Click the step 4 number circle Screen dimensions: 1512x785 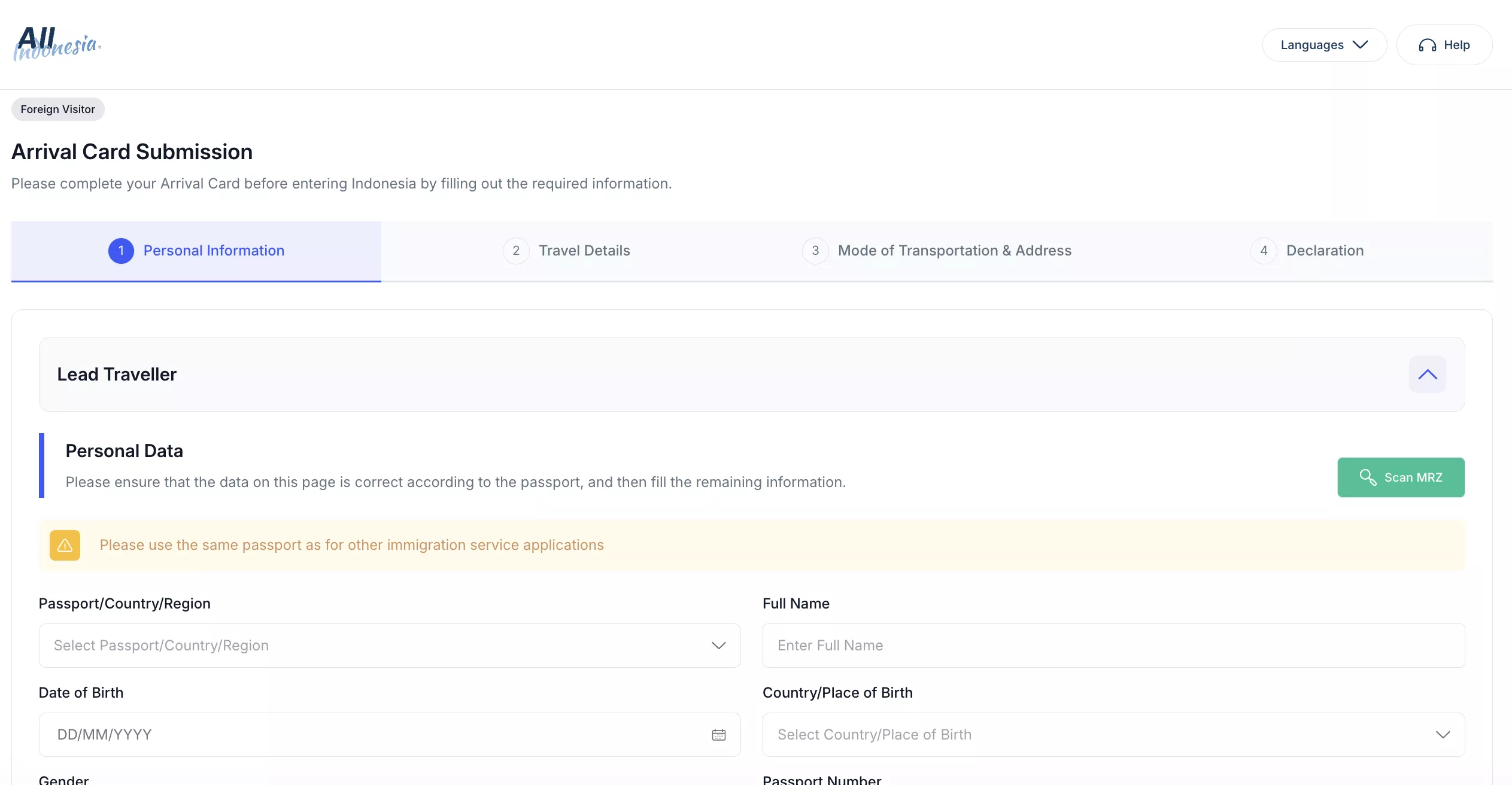click(1264, 251)
